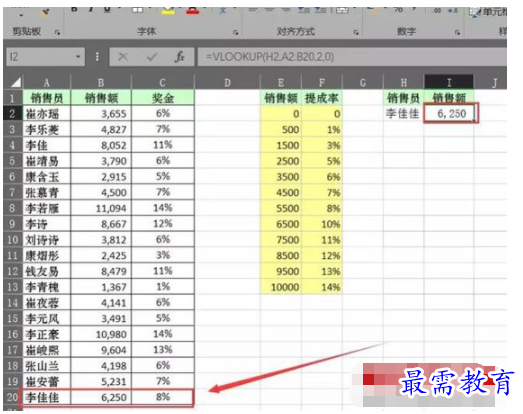Screen dimensions: 523x414
Task: Click rate cell 10% in column F
Action: pyautogui.click(x=322, y=224)
